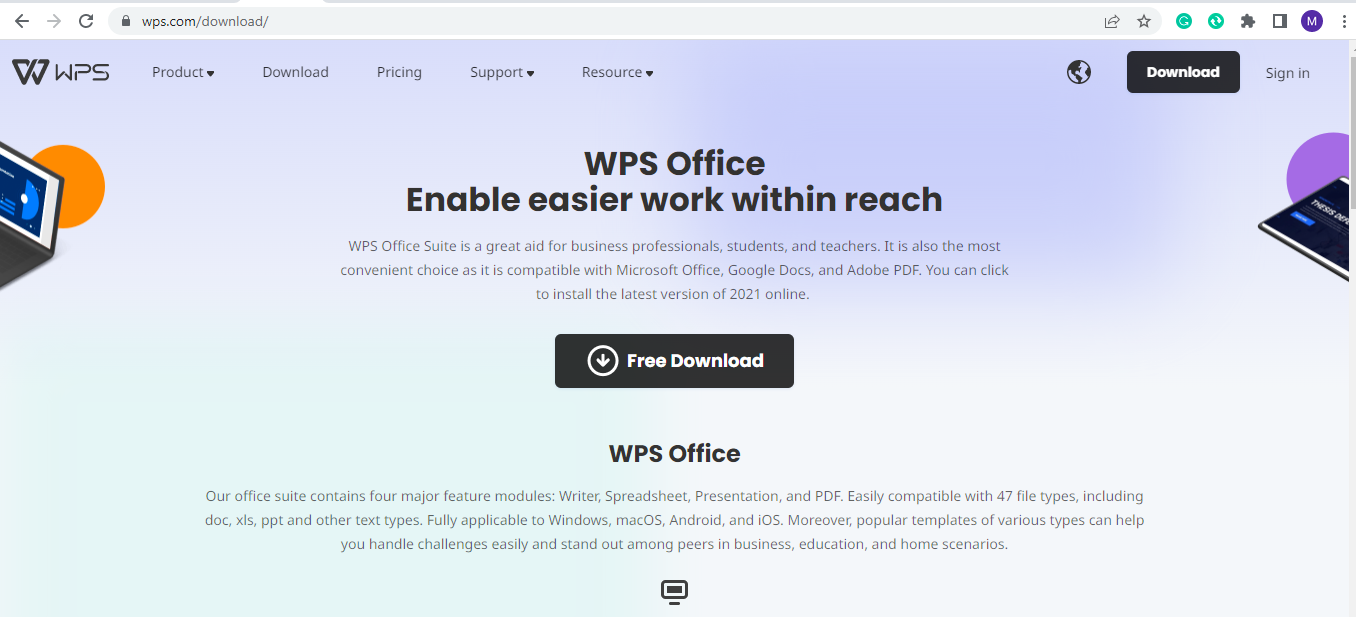Bookmark this page with the star
Viewport: 1356px width, 617px height.
(1144, 21)
